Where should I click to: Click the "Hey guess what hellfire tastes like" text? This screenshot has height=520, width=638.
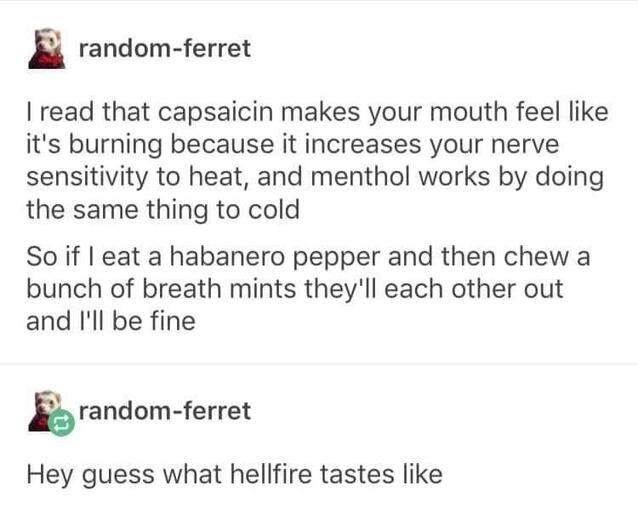coord(234,473)
